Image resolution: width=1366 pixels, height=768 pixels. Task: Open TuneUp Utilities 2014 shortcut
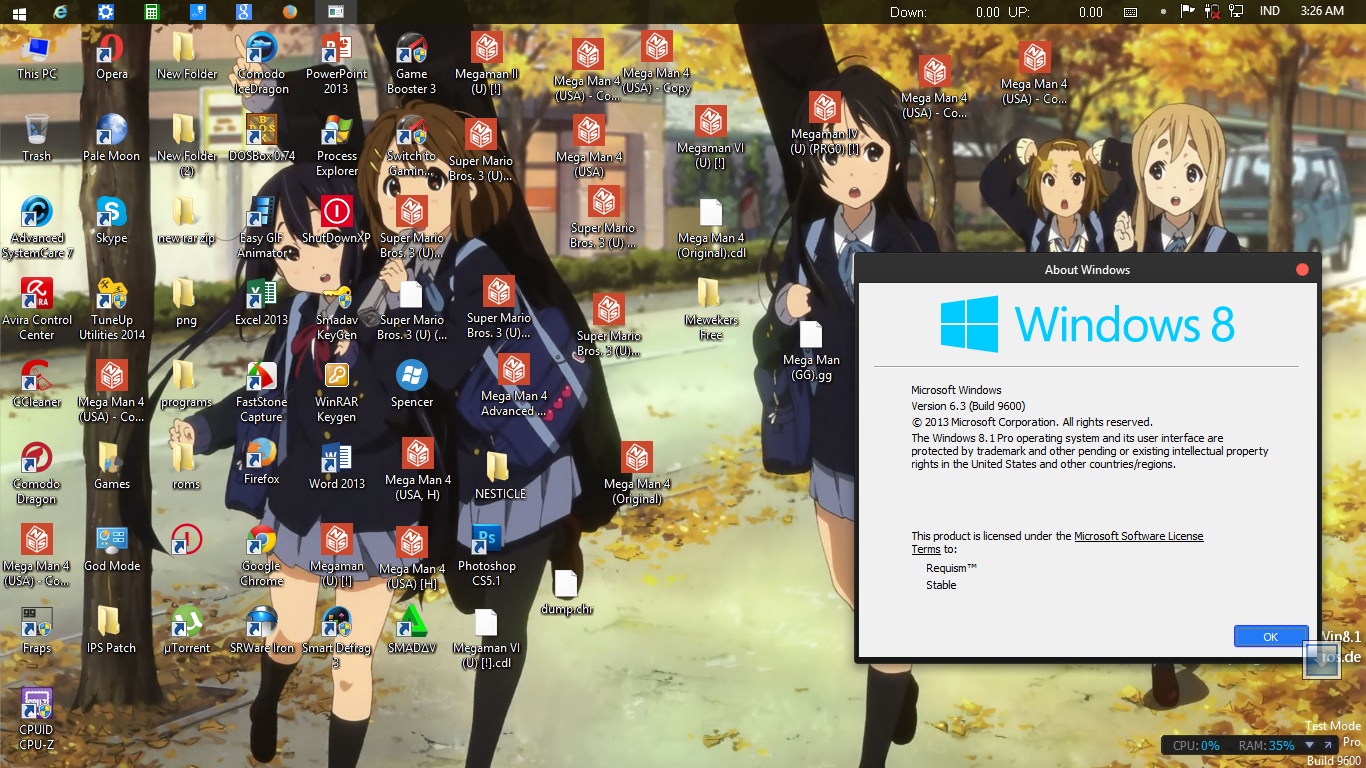coord(112,310)
